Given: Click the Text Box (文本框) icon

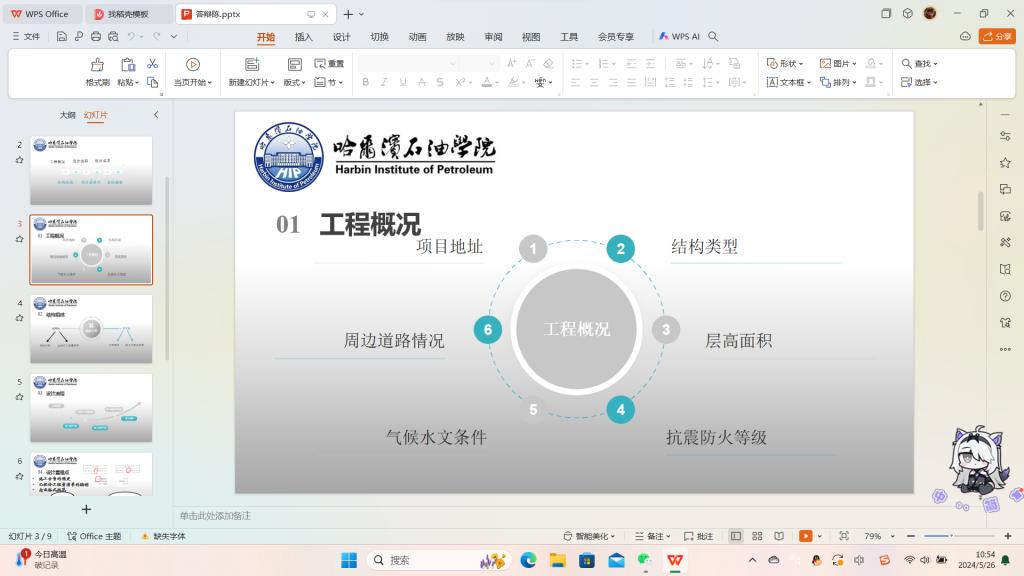Looking at the screenshot, I should click(x=773, y=82).
